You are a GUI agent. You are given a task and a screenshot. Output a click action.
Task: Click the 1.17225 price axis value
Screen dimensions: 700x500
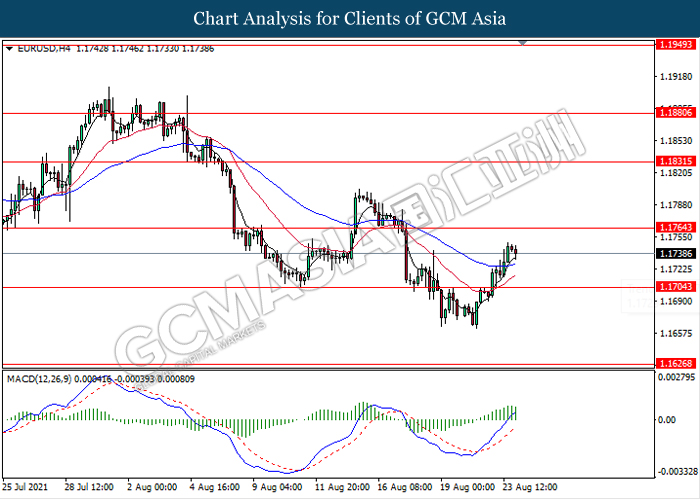[x=676, y=269]
